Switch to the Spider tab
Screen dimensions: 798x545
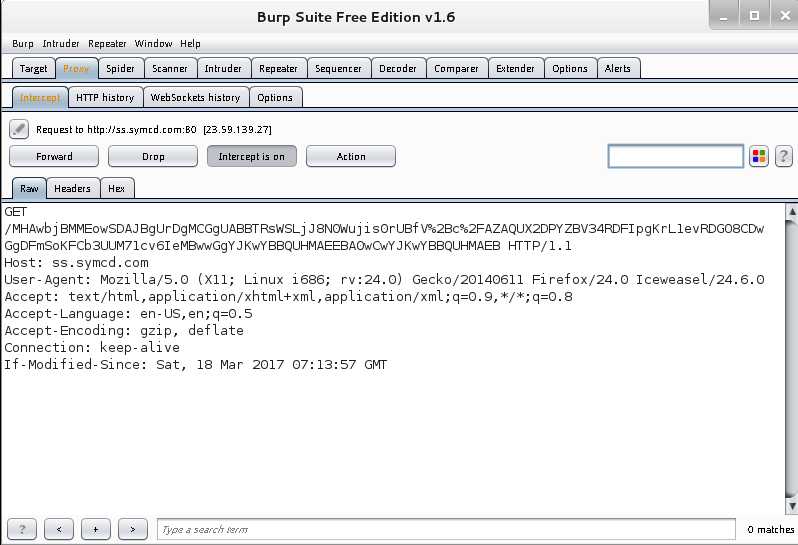121,69
